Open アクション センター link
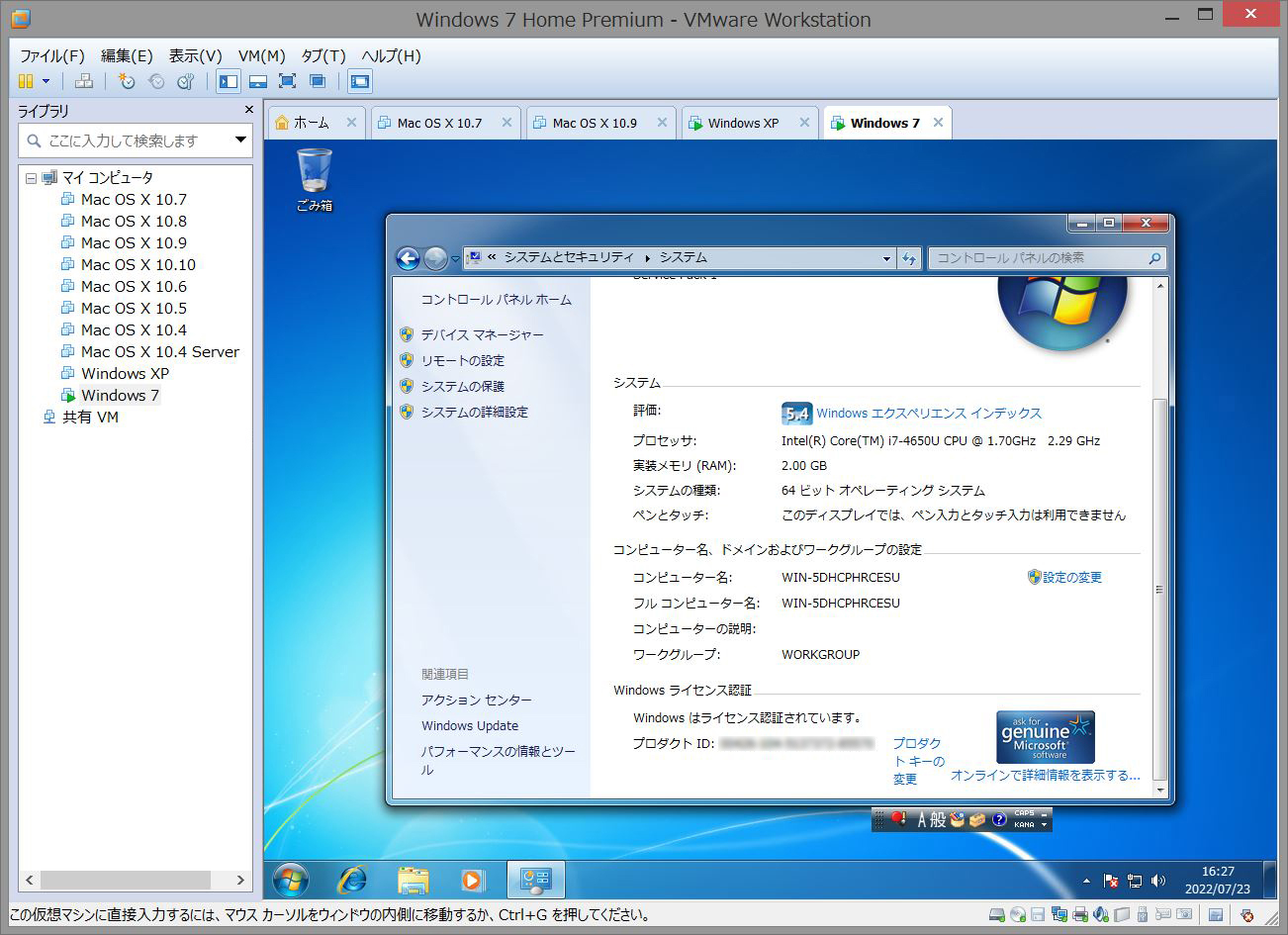Screen dimensions: 1288x935 point(476,700)
